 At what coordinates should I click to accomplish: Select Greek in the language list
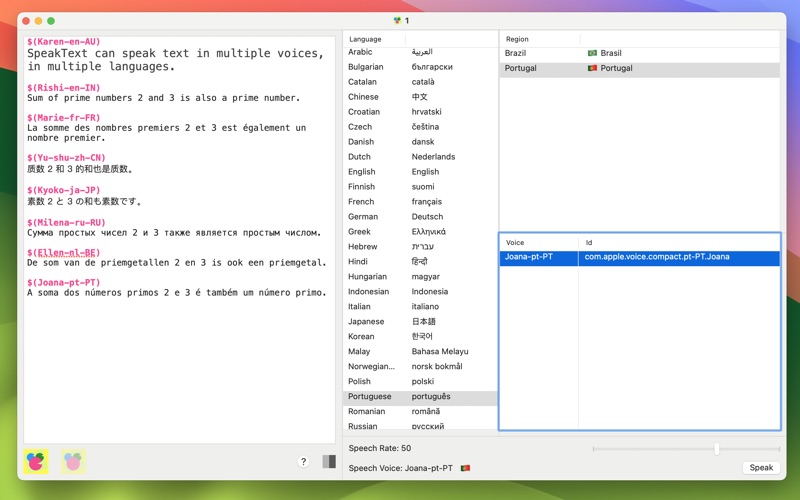click(x=420, y=232)
